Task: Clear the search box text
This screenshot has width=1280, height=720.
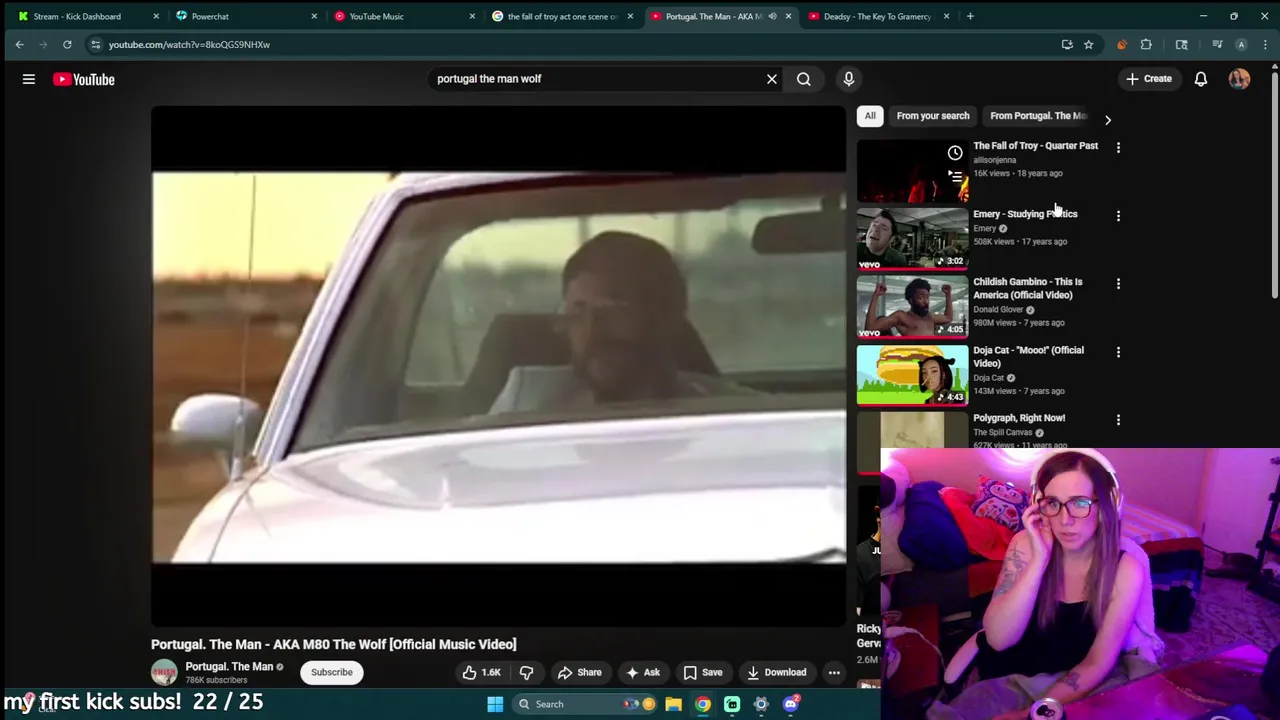Action: pyautogui.click(x=771, y=79)
